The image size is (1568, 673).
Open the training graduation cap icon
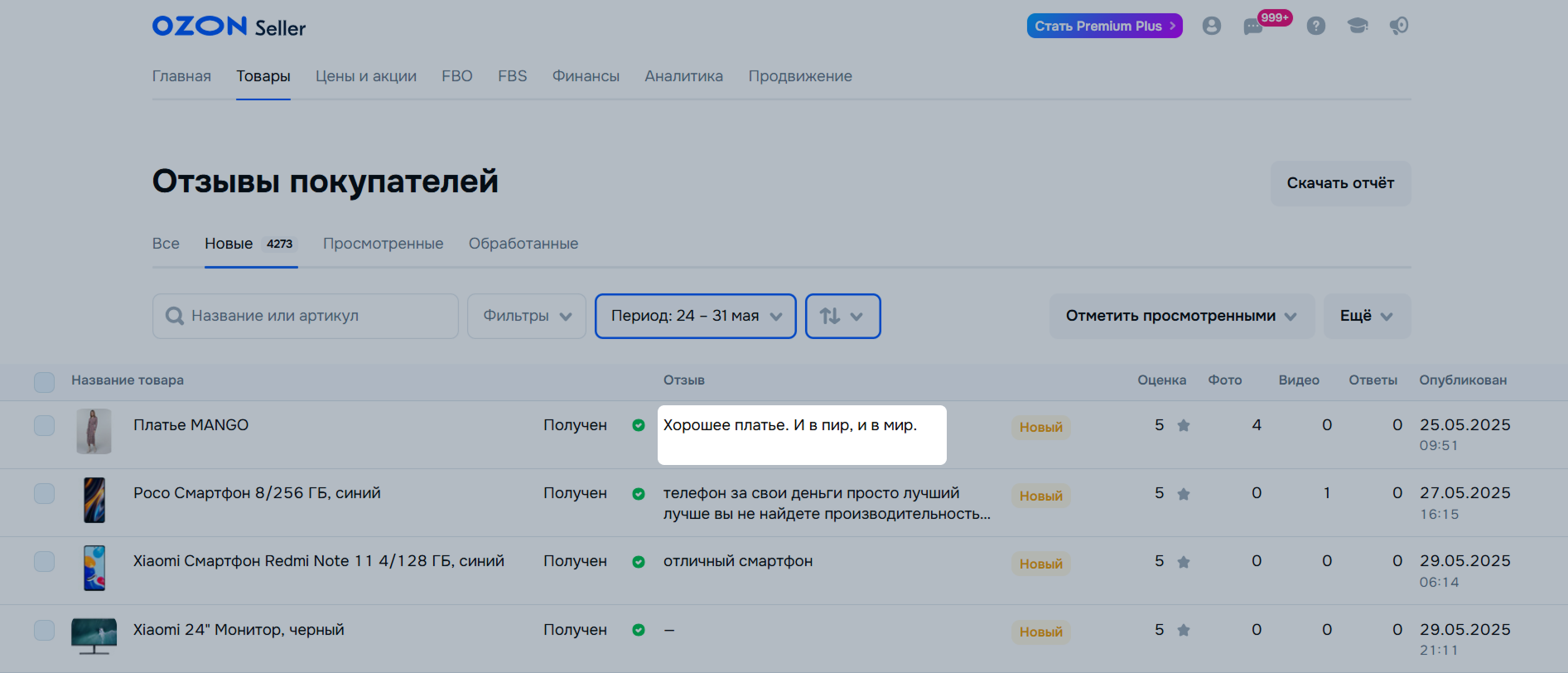pyautogui.click(x=1358, y=26)
